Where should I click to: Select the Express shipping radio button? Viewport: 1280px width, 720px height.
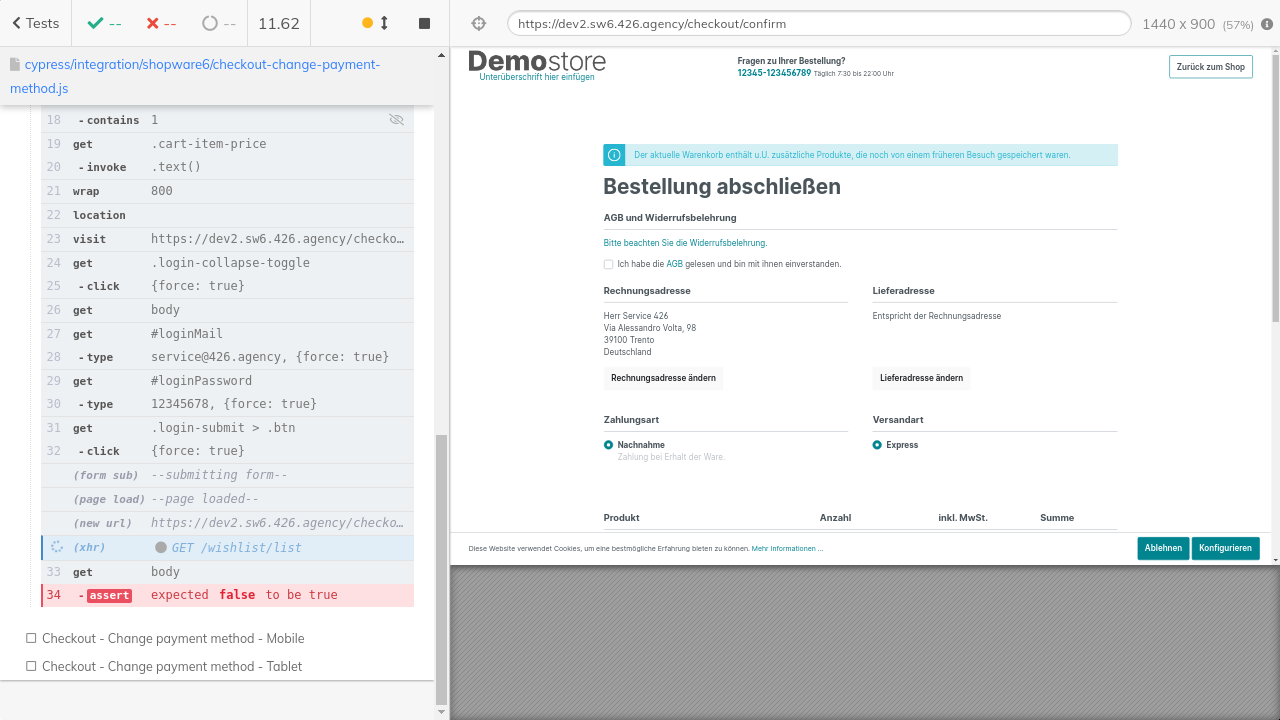(x=877, y=445)
